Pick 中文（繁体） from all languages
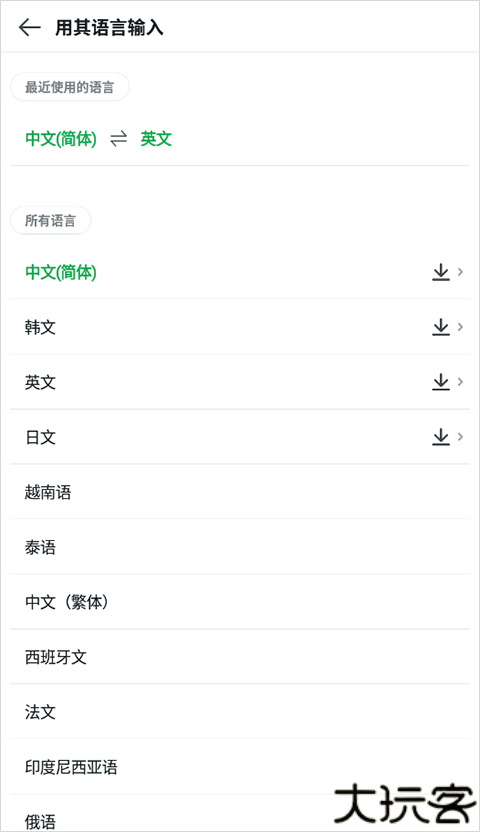The image size is (480, 832). (x=240, y=602)
